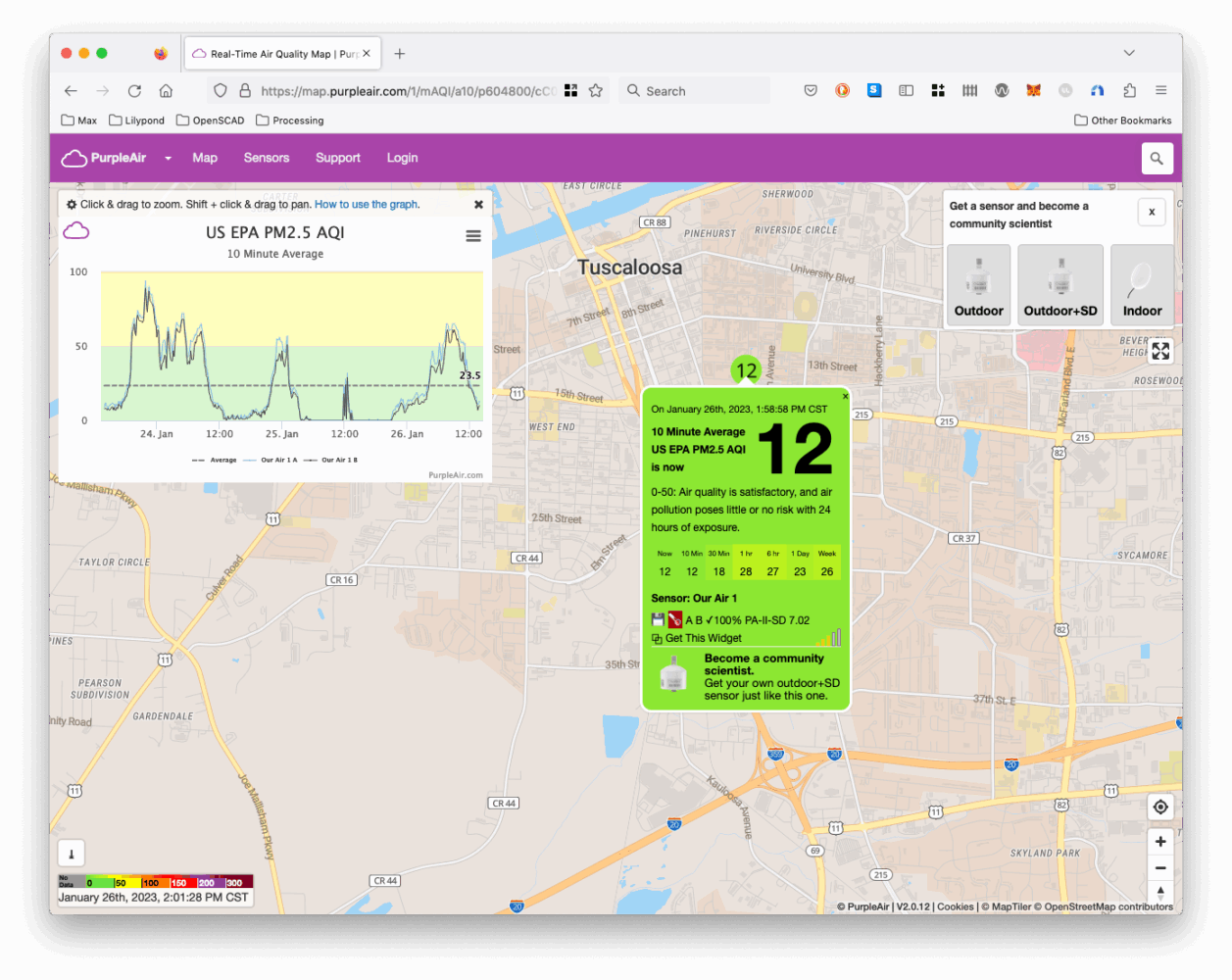Reset the map compass bearing
This screenshot has width=1232, height=980.
tap(1160, 893)
